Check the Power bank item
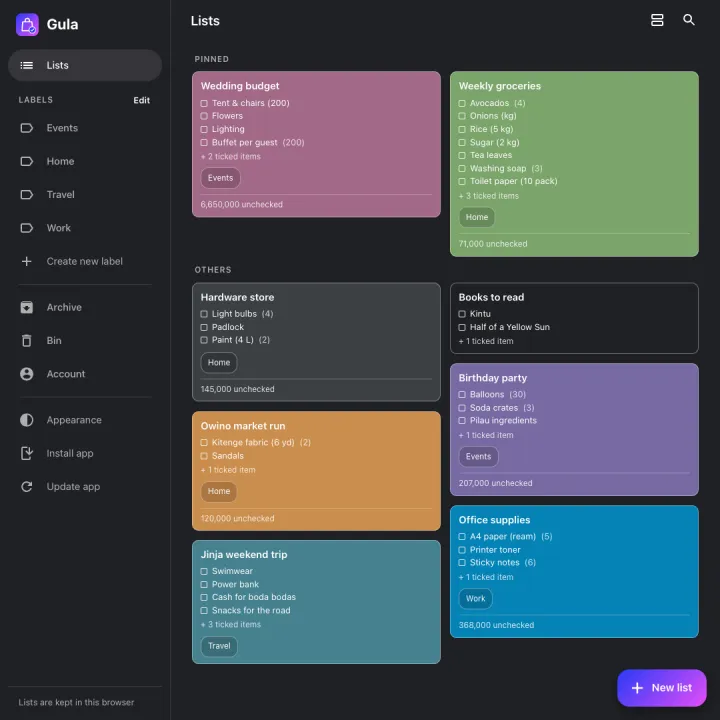 204,585
